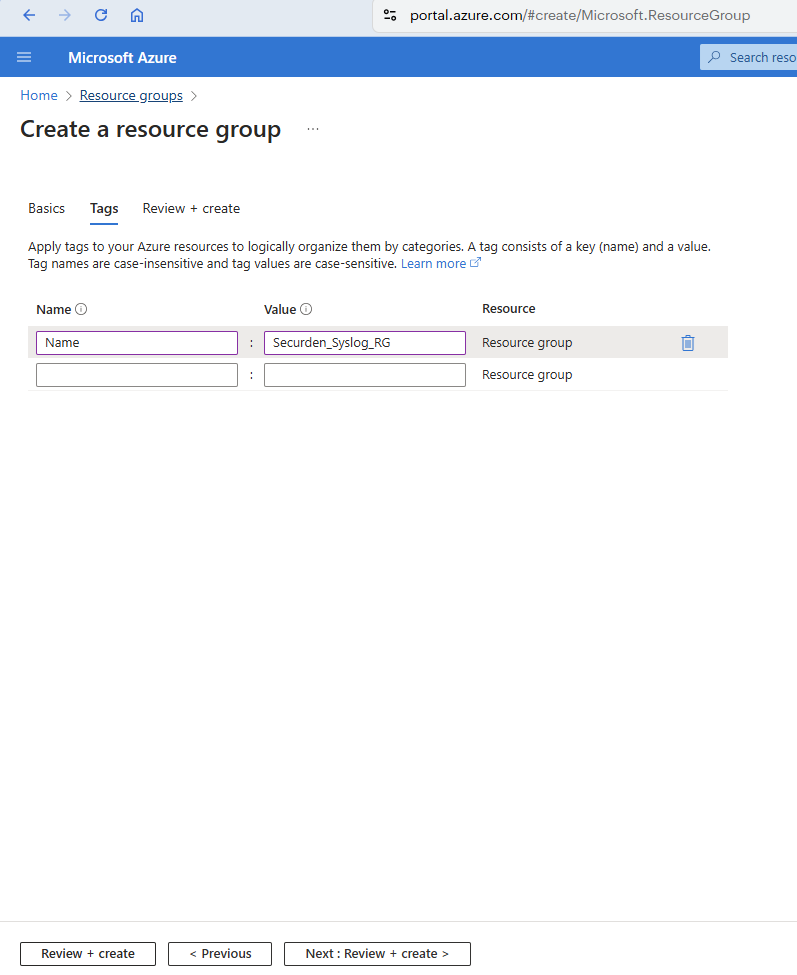Go to Home breadcrumb
The width and height of the screenshot is (797, 975).
point(39,95)
